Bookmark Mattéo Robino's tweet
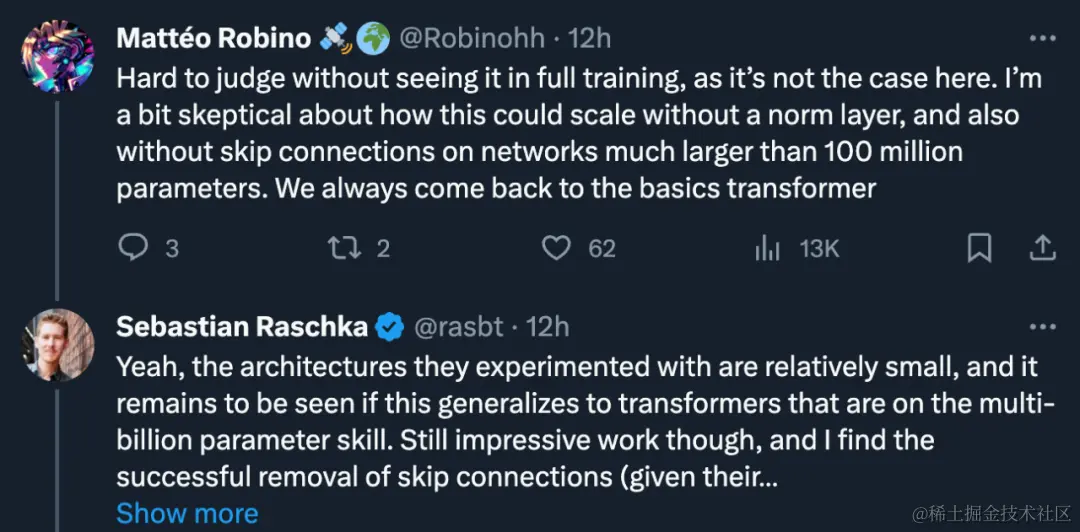The image size is (1080, 532). (979, 248)
